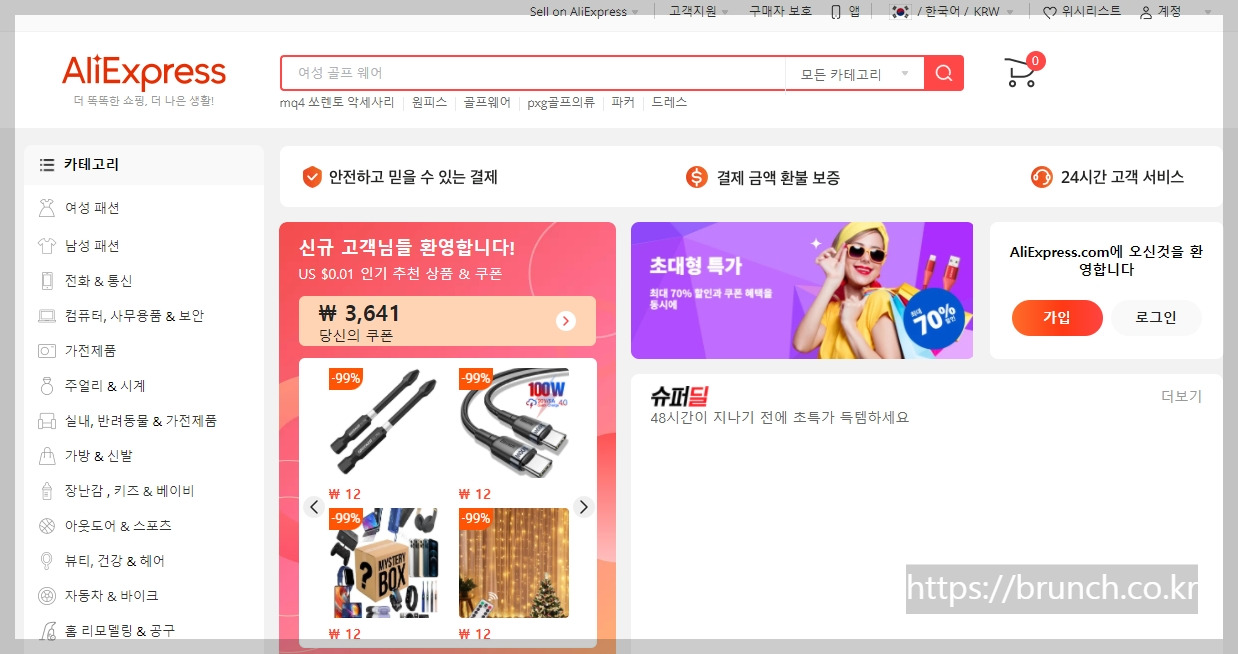Select 장난감 , 키즈 & 베이비 category
Screen dimensions: 1238x654
click(130, 491)
